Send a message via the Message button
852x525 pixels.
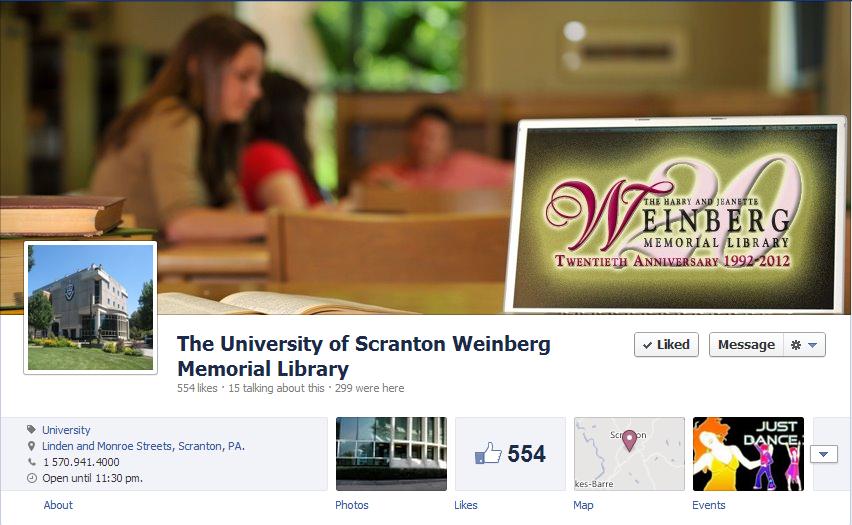[746, 345]
